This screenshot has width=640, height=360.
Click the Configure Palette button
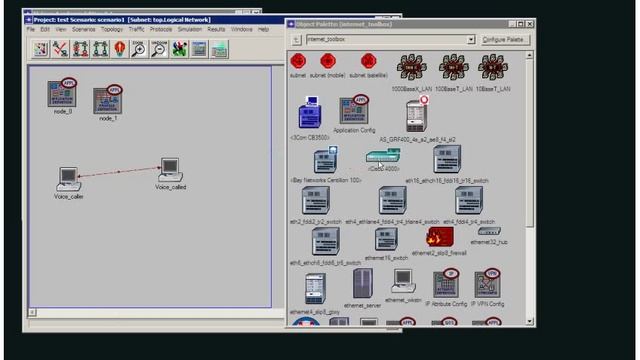tap(505, 40)
